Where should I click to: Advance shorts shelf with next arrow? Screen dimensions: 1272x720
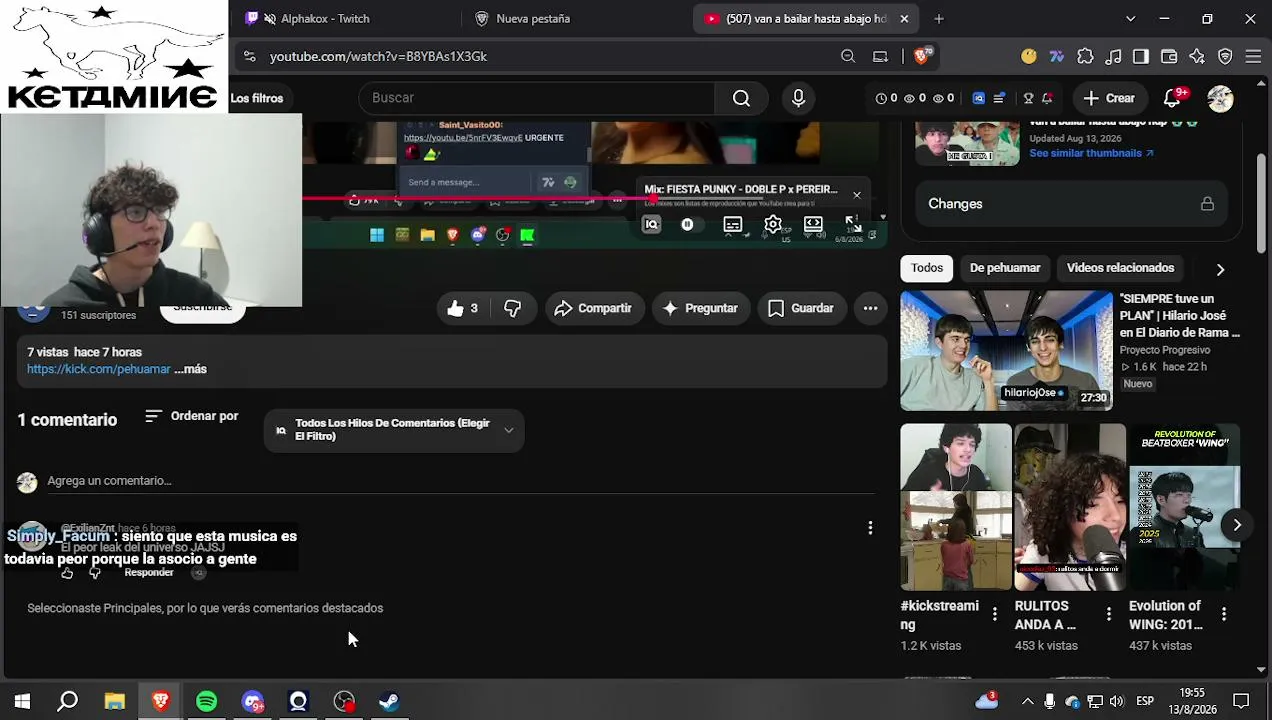click(1237, 525)
